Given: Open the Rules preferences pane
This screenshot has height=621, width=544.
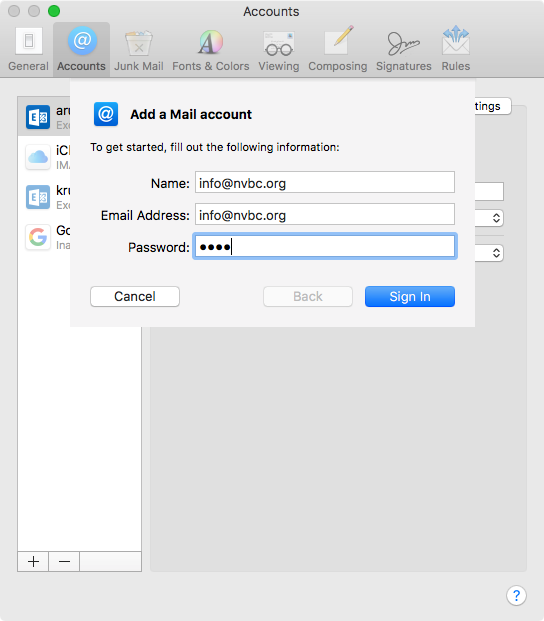Looking at the screenshot, I should pyautogui.click(x=456, y=50).
